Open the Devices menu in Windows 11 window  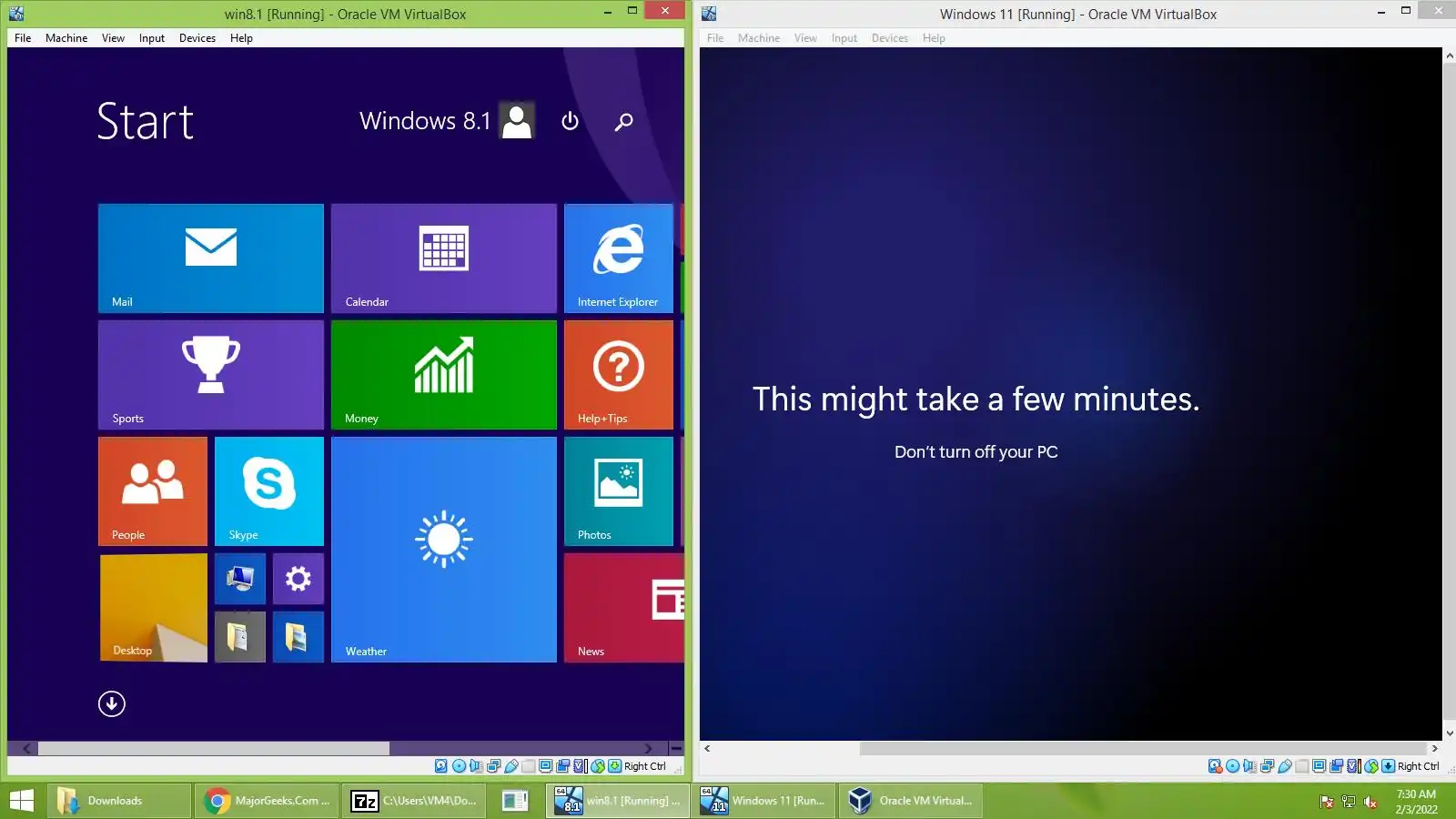click(890, 38)
